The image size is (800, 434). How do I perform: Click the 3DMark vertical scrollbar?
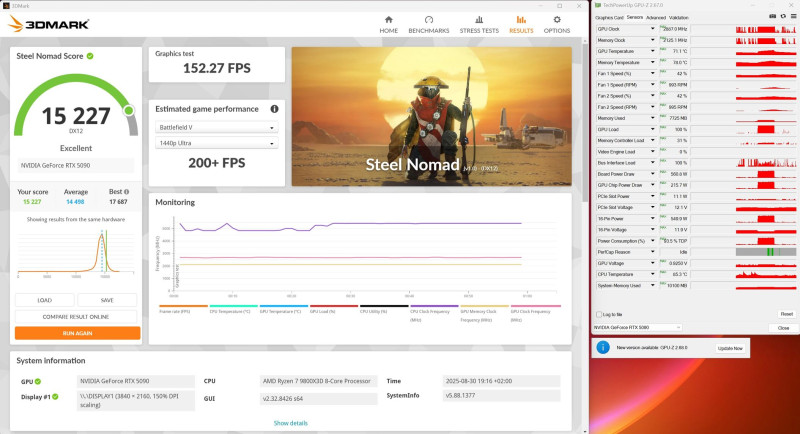585,122
